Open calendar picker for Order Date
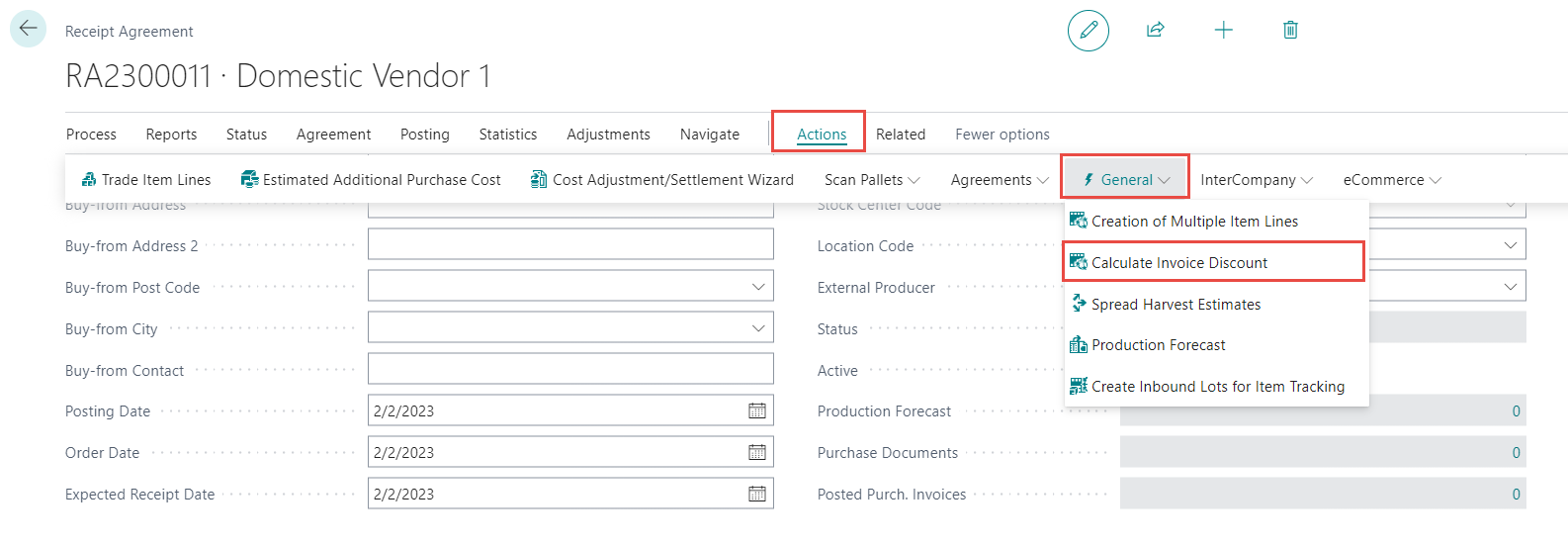 [757, 452]
